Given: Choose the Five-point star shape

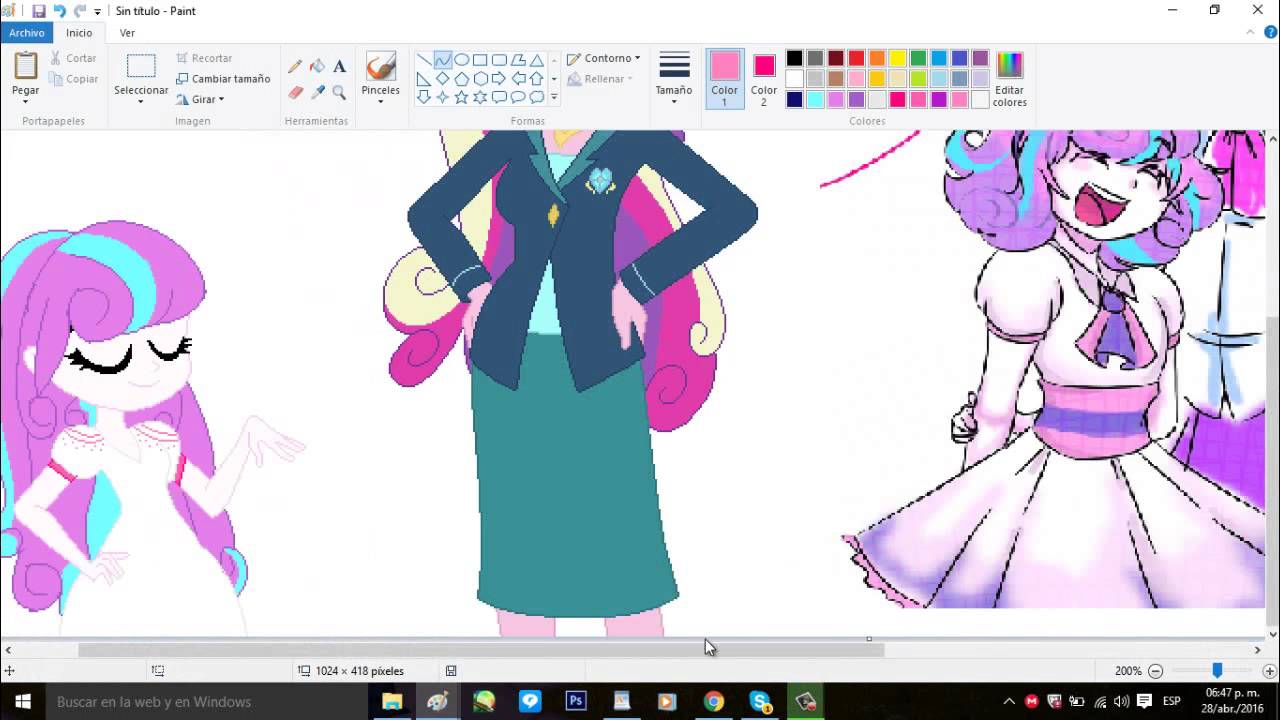Looking at the screenshot, I should pyautogui.click(x=462, y=97).
